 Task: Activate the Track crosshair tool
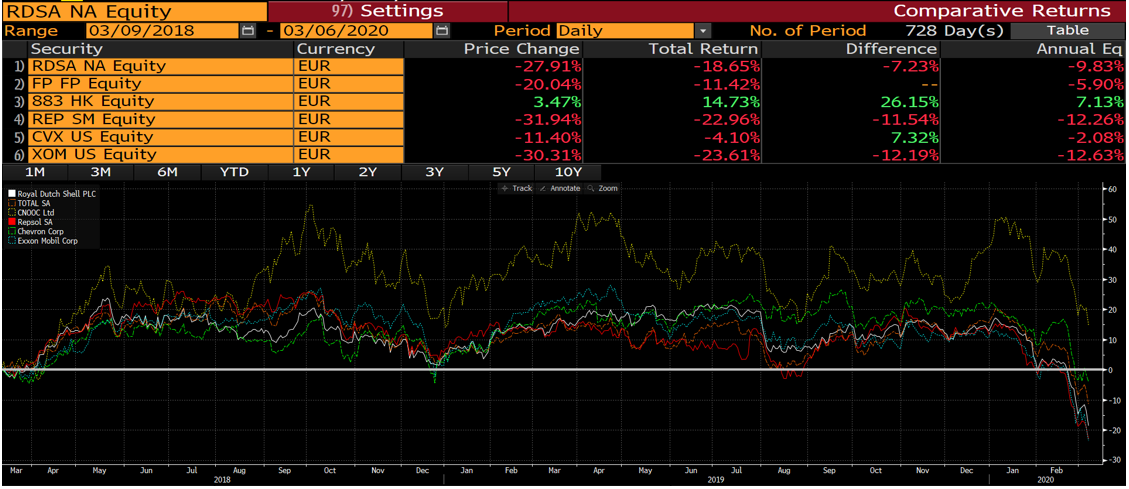click(518, 188)
